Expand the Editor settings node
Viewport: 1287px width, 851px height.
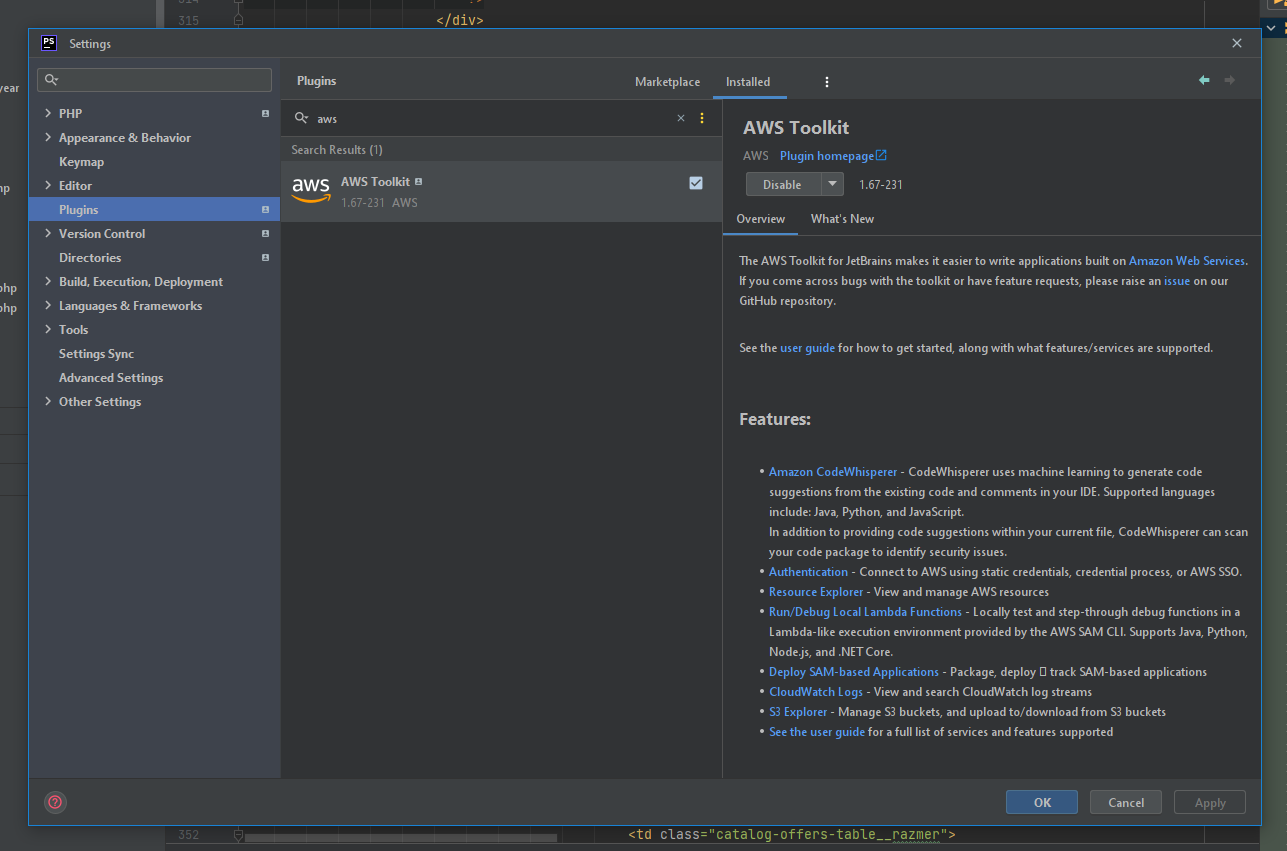(48, 186)
